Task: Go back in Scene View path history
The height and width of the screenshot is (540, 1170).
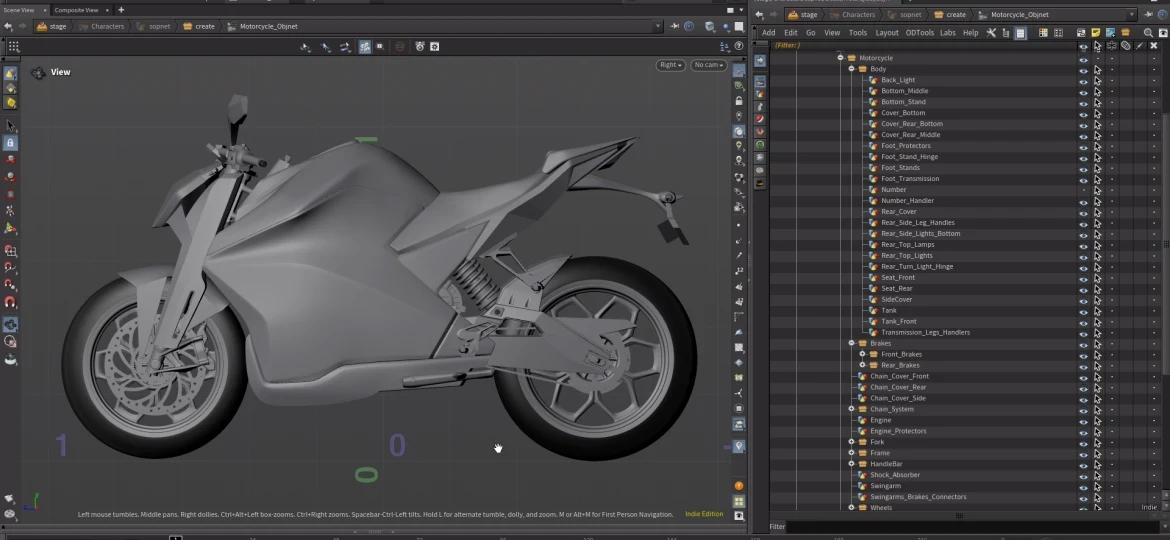Action: tap(8, 26)
